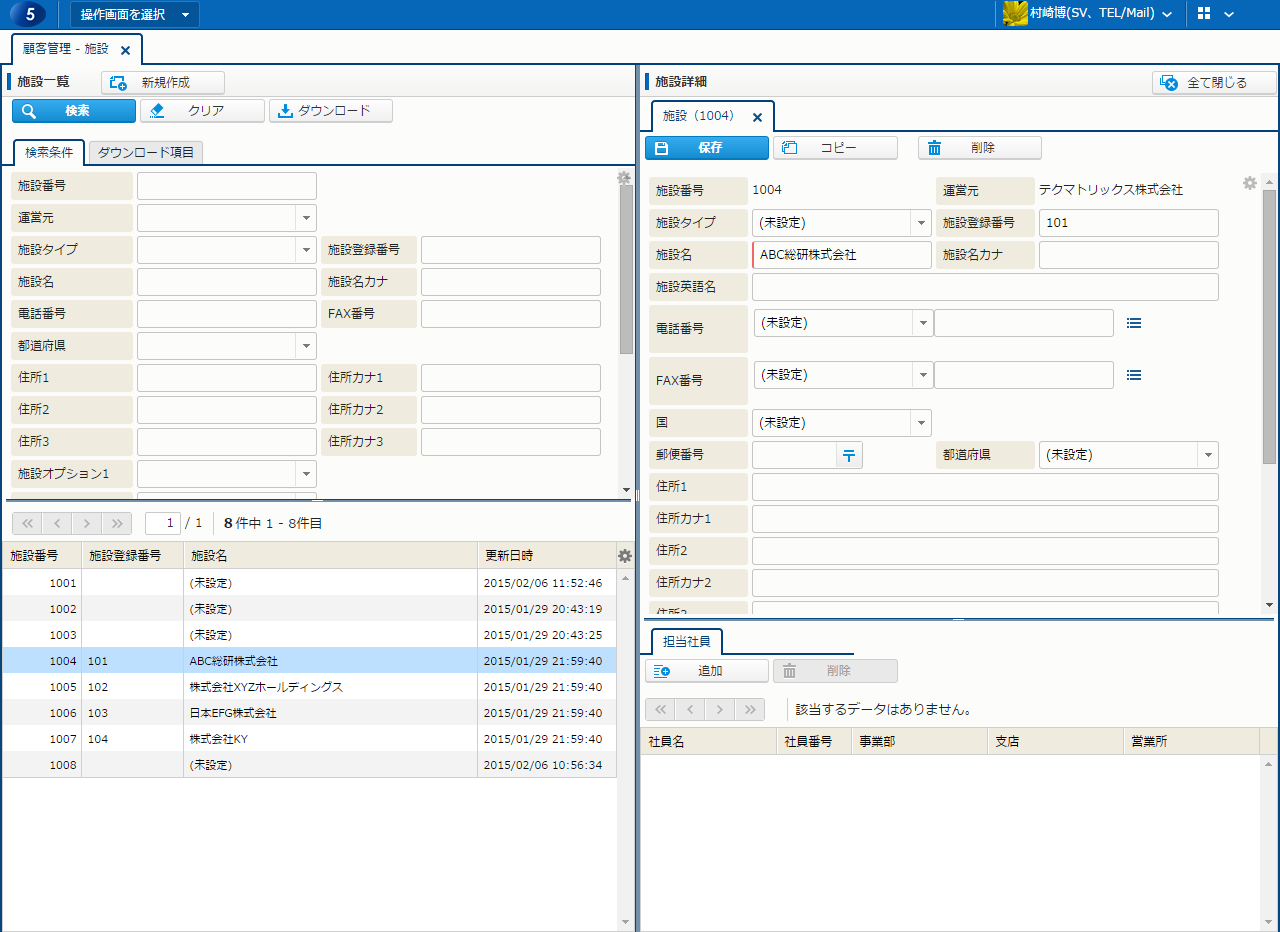Screen dimensions: 1280x932
Task: Expand the 施設タイプ dropdown in facility details
Action: (x=920, y=223)
